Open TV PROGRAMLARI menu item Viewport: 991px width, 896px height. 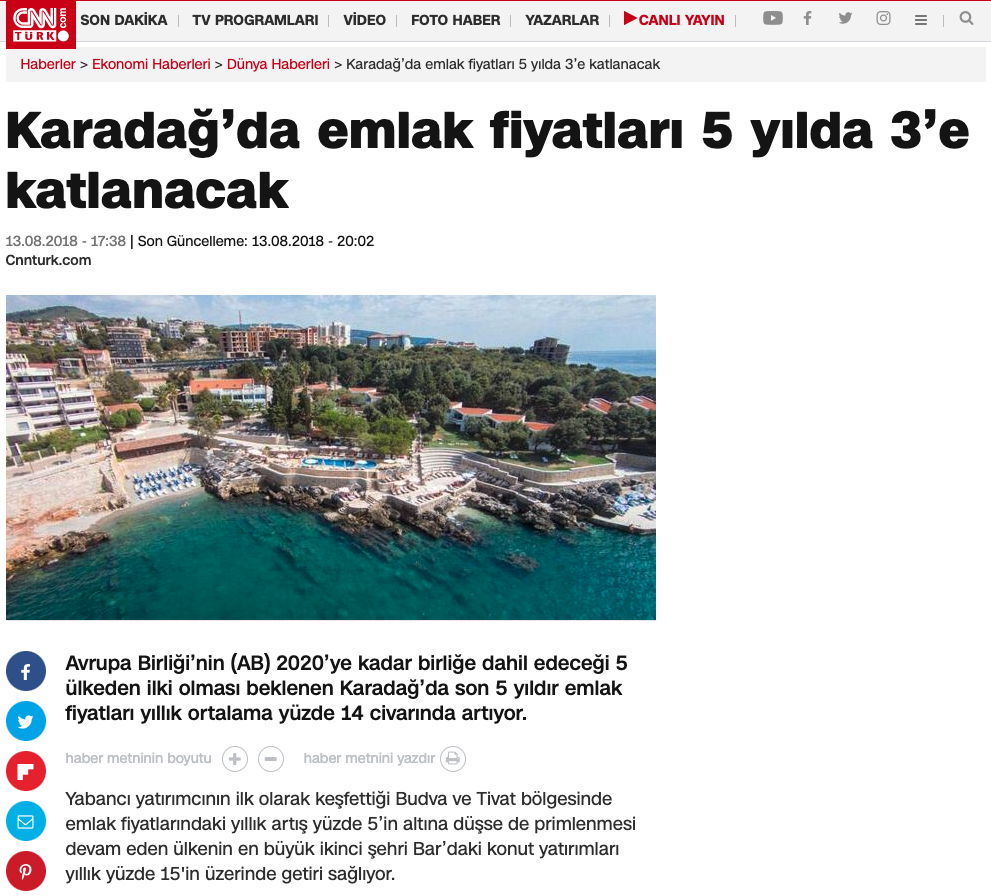pyautogui.click(x=255, y=20)
